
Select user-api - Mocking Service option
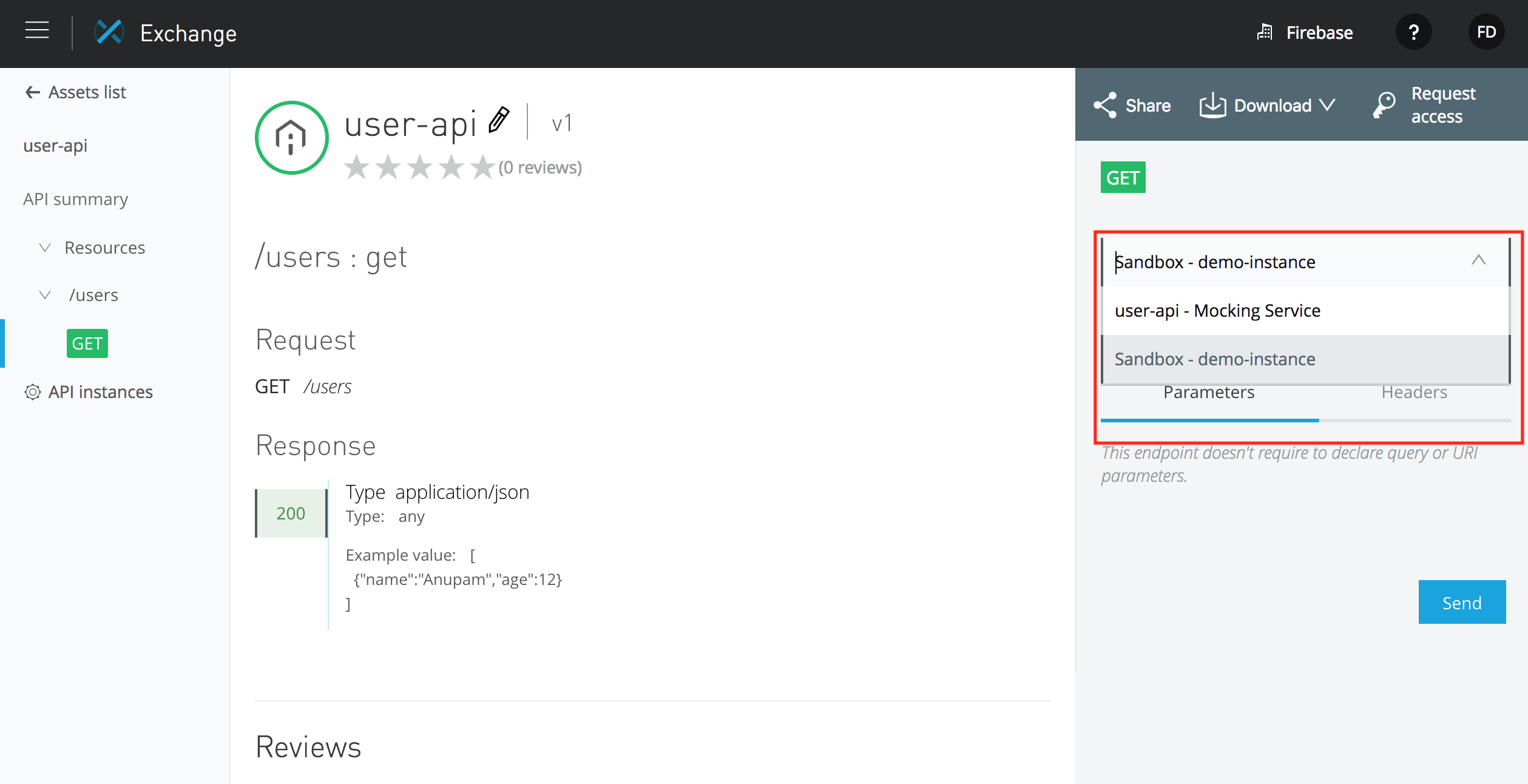[x=1217, y=311]
